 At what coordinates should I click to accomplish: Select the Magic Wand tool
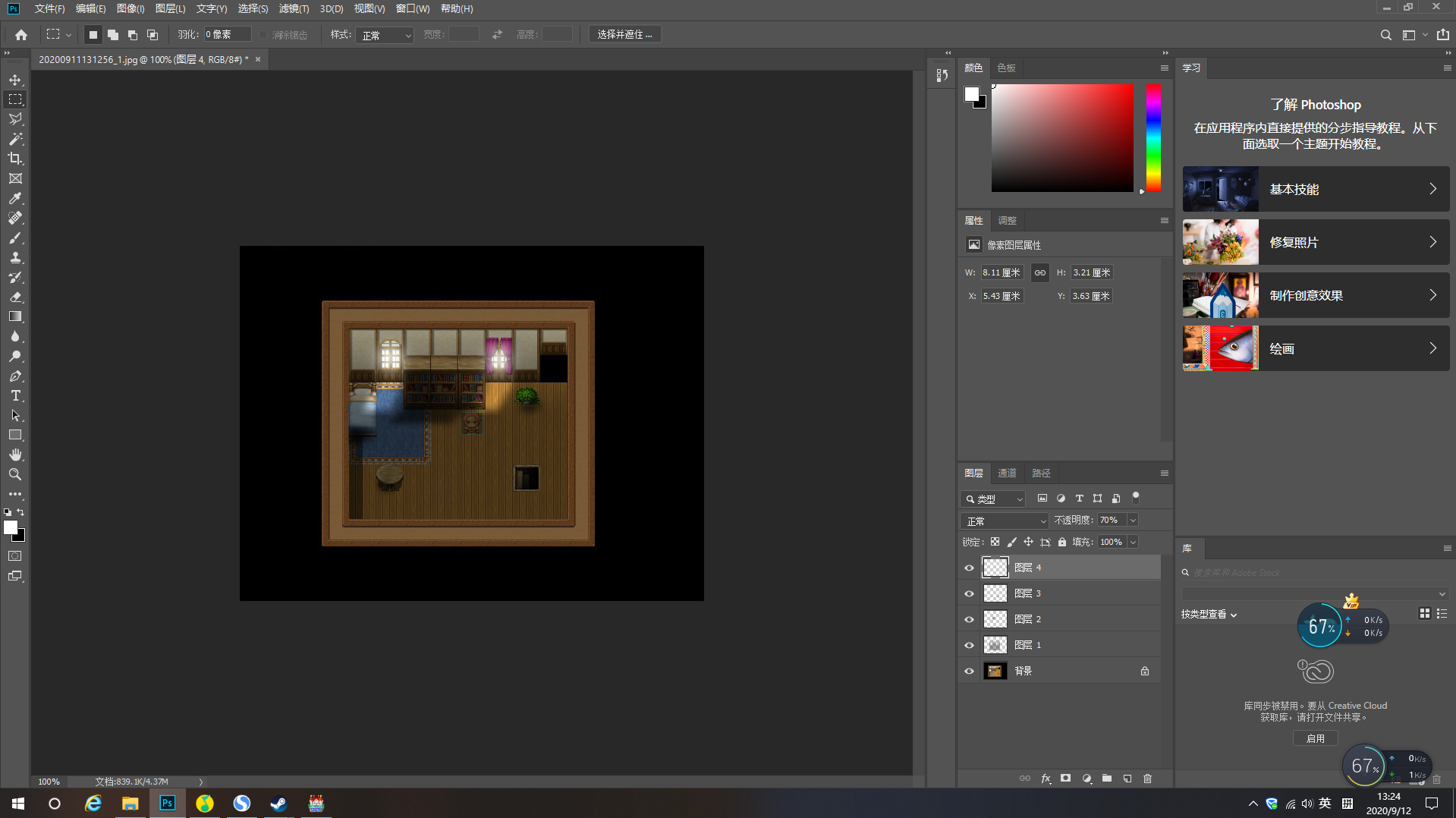click(15, 139)
